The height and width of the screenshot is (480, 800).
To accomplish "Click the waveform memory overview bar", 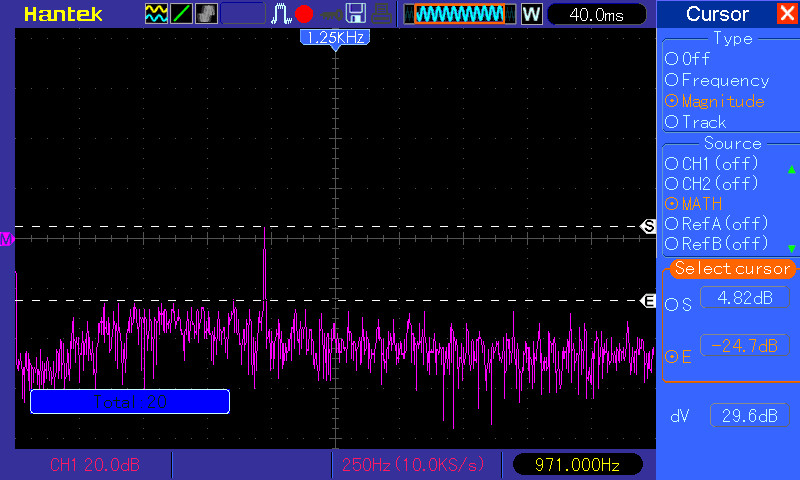I will (x=460, y=14).
